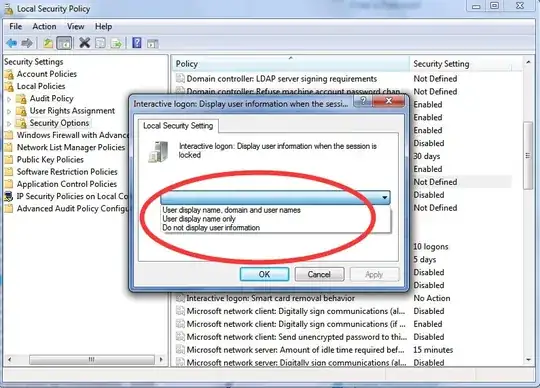The height and width of the screenshot is (388, 540).
Task: Click the Back arrow toolbar icon
Action: (12, 43)
